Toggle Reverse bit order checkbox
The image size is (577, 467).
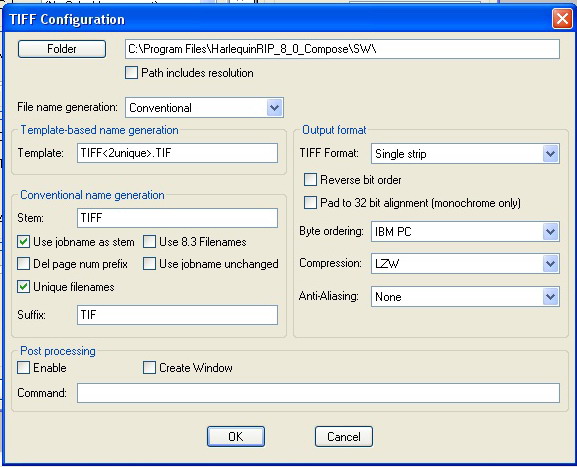point(310,180)
